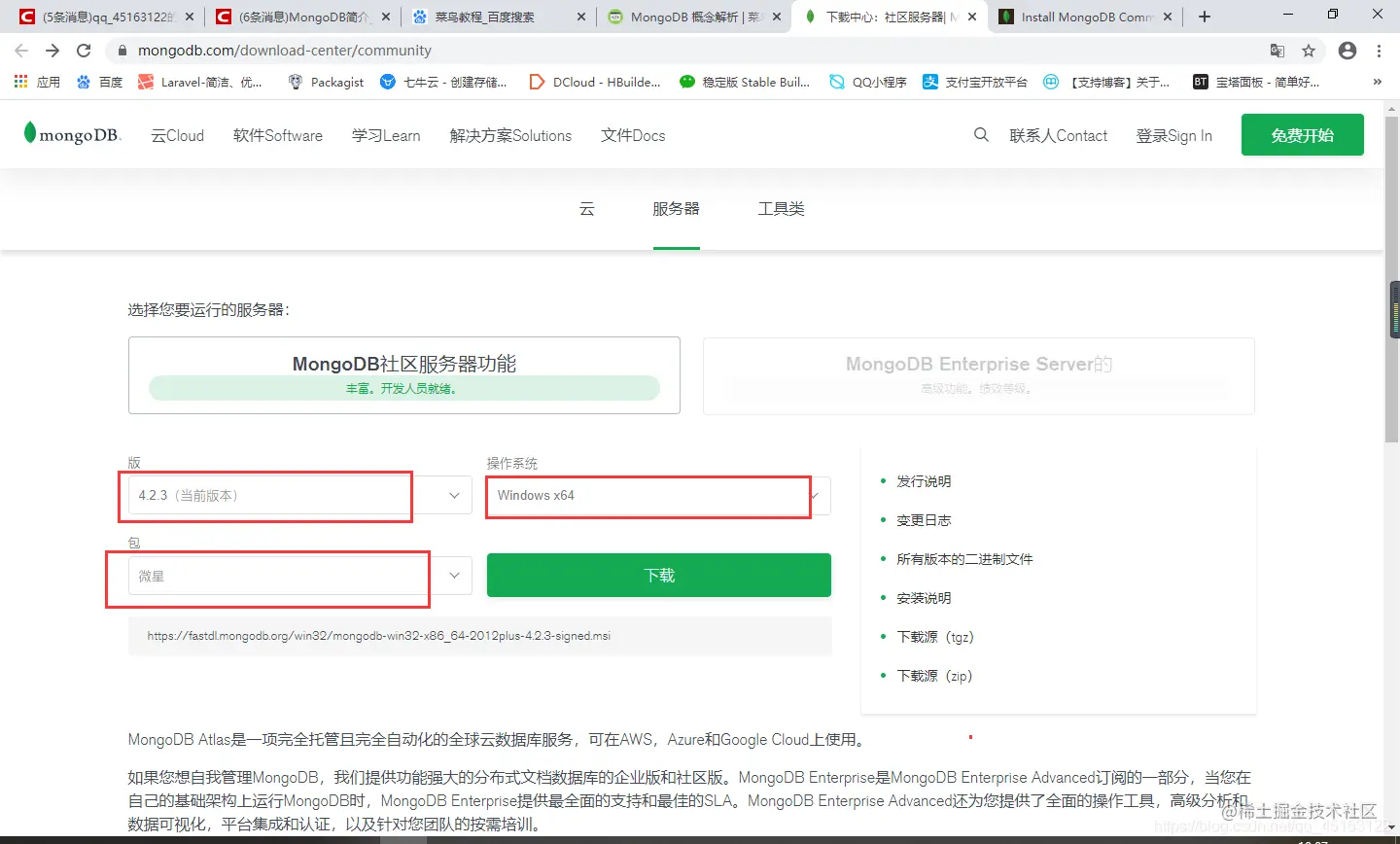1400x844 pixels.
Task: Open the site search magnifier icon
Action: [x=980, y=135]
